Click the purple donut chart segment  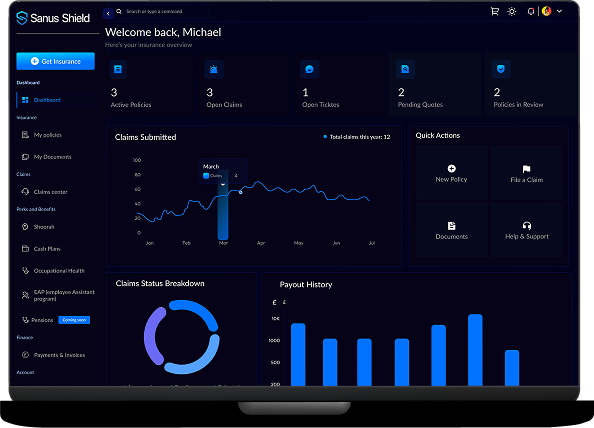[152, 336]
